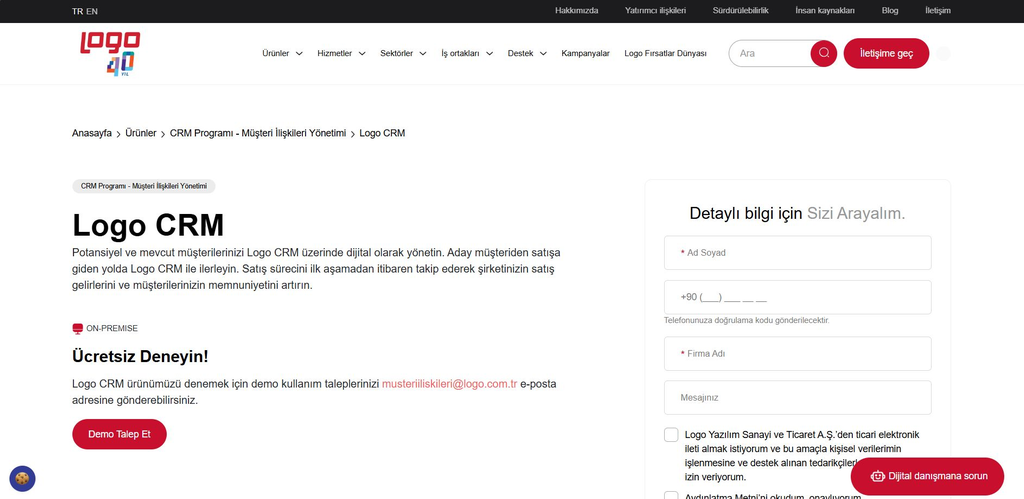Open İletişim in the top bar
This screenshot has height=499, width=1024.
938,10
